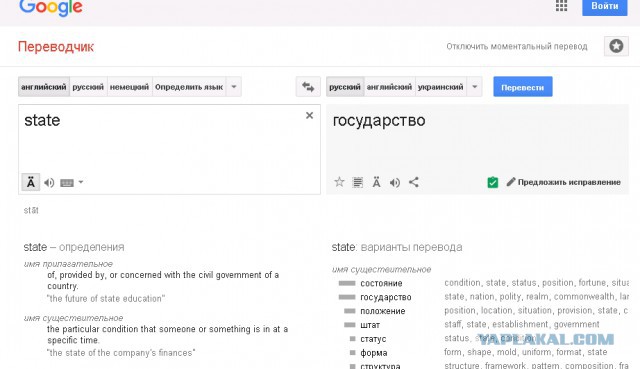Screen dimensions: 640x369
Task: Save translation with the star icon
Action: coord(339,182)
